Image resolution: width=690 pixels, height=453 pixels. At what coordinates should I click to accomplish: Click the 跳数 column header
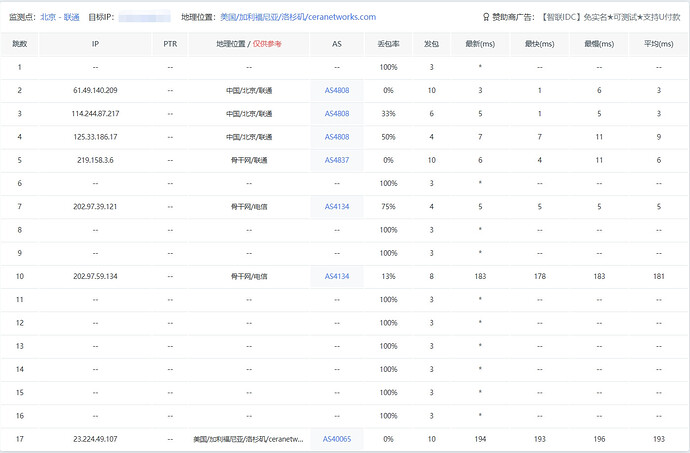(20, 44)
